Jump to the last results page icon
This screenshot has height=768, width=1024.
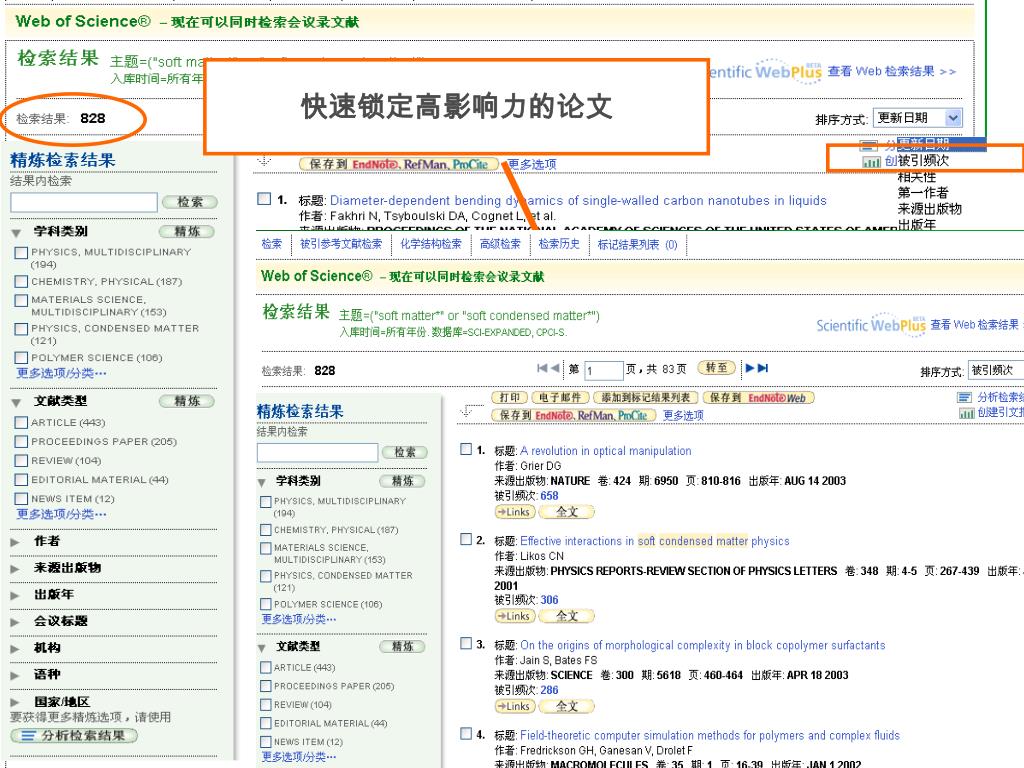762,369
